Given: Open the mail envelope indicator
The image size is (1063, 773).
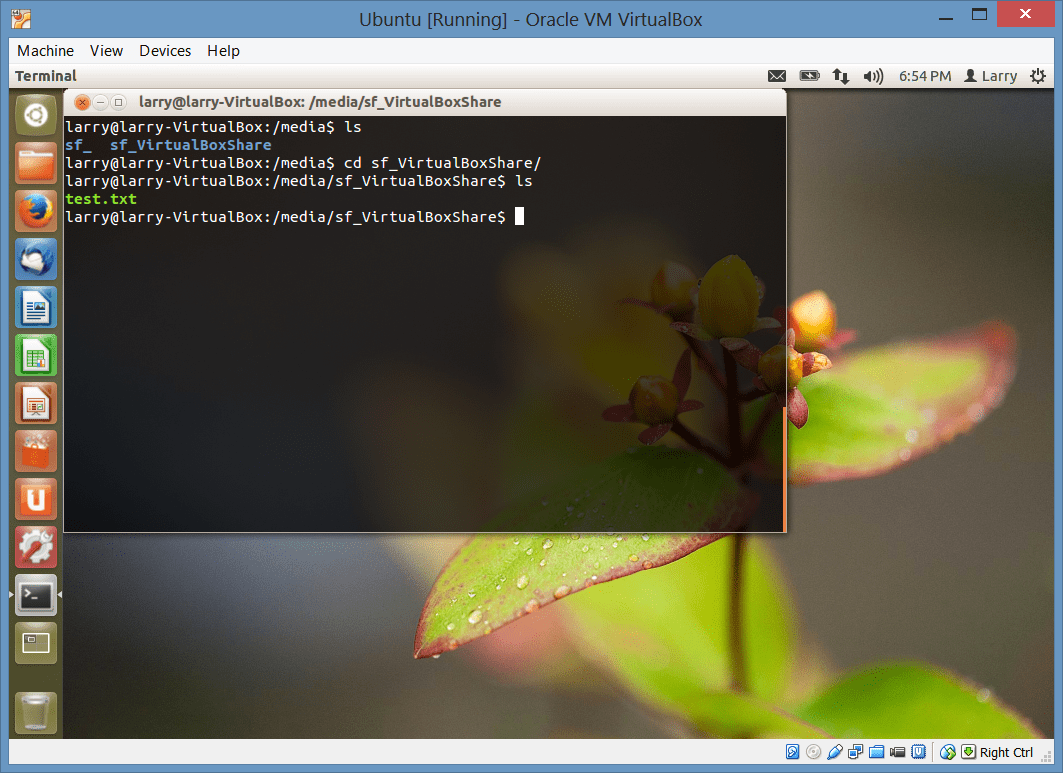Looking at the screenshot, I should 777,76.
